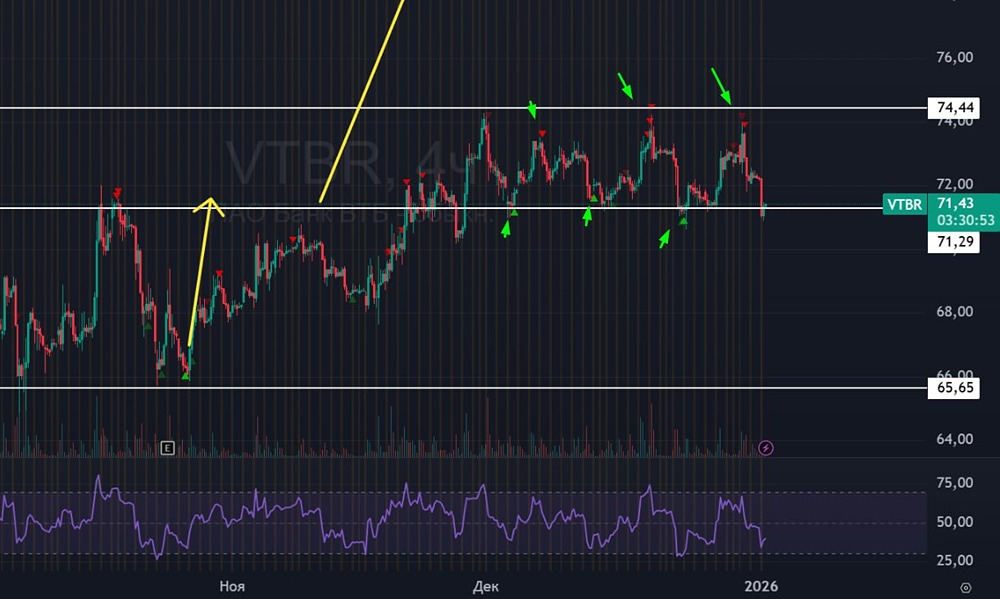
Task: Click the 72,00 price scale value
Action: point(955,184)
